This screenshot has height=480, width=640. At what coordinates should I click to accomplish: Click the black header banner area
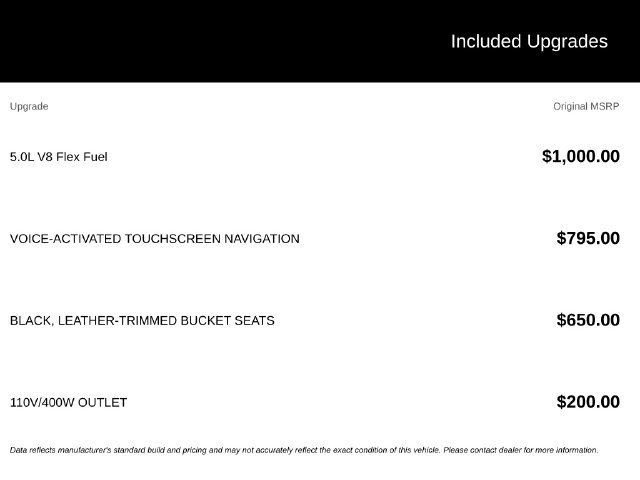[x=320, y=41]
